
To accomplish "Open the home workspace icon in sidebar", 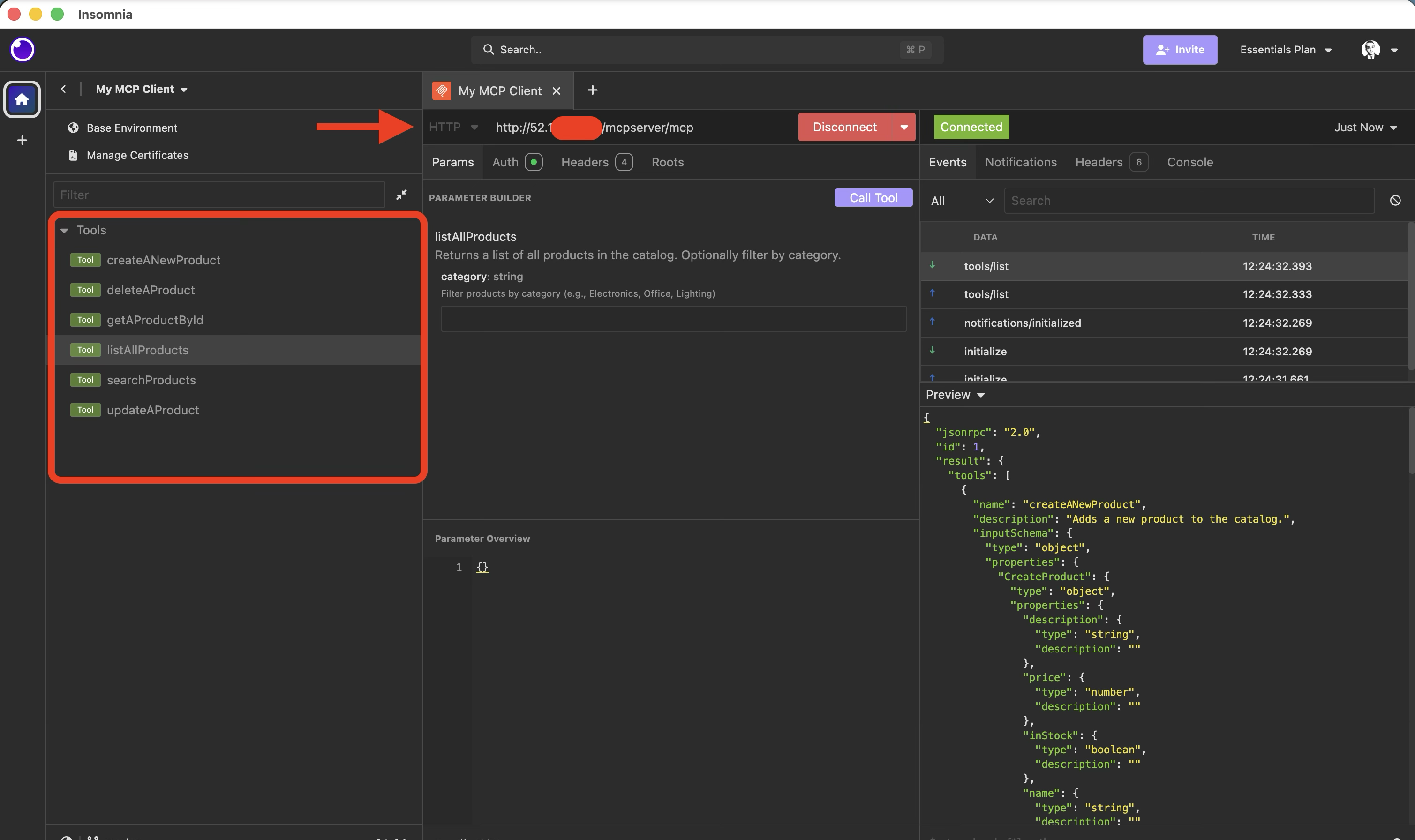I will 22,100.
